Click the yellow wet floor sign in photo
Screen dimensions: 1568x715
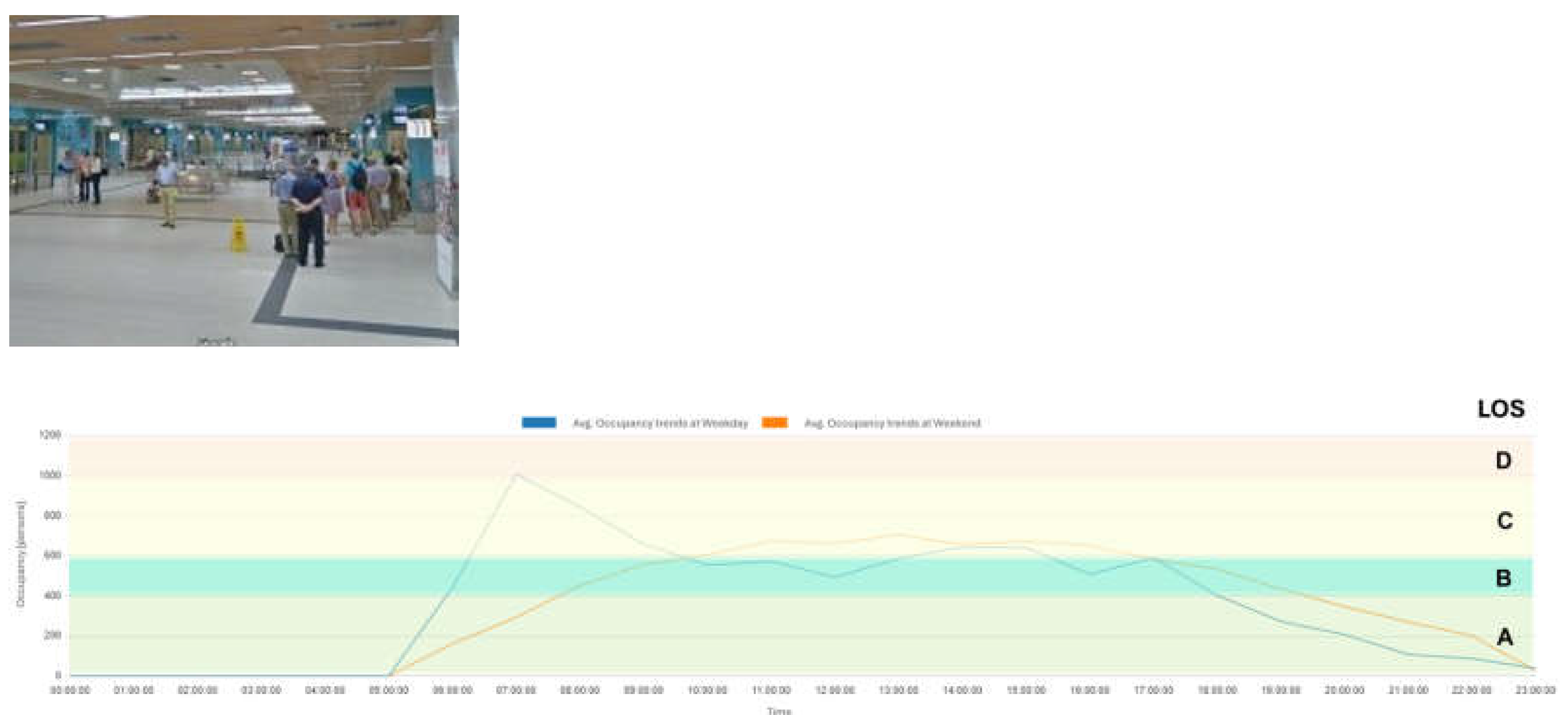coord(239,234)
